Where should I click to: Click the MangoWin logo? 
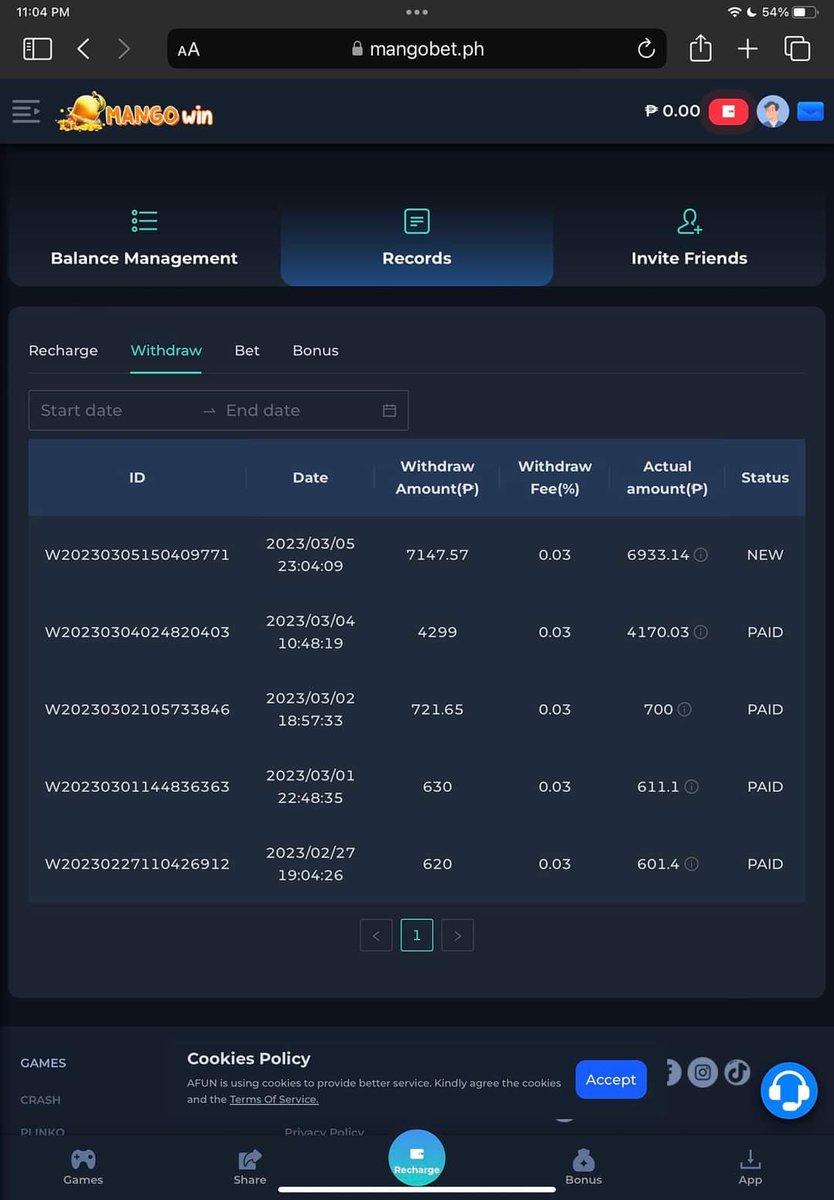[x=135, y=111]
